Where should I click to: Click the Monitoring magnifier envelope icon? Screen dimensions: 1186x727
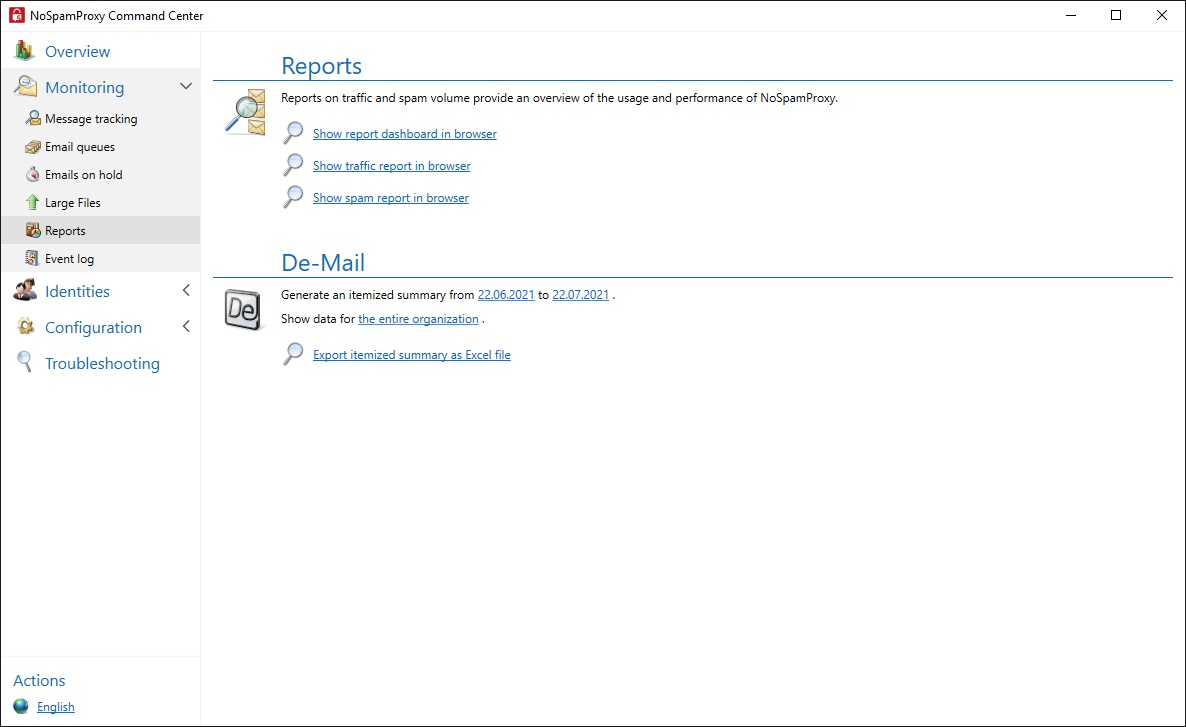pos(25,86)
